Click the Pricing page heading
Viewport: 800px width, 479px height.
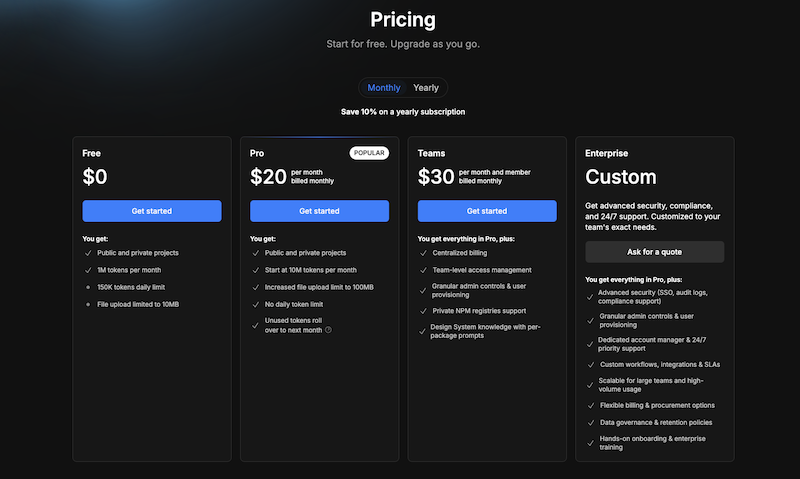click(x=403, y=20)
